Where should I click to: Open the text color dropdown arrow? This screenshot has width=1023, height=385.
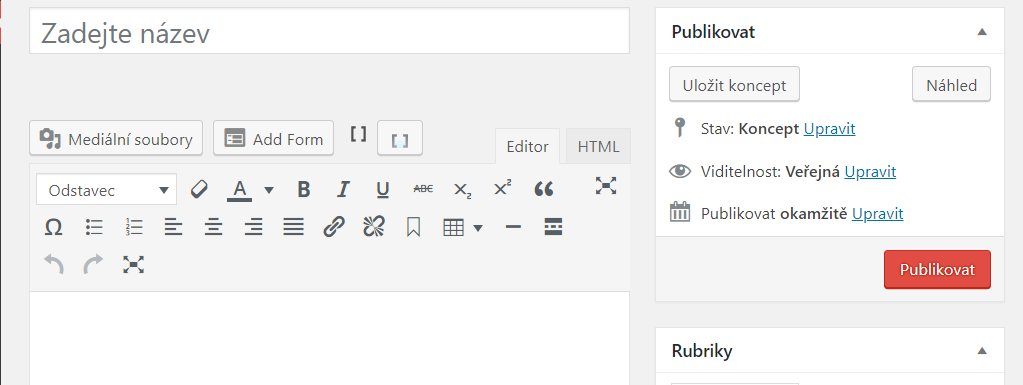269,191
